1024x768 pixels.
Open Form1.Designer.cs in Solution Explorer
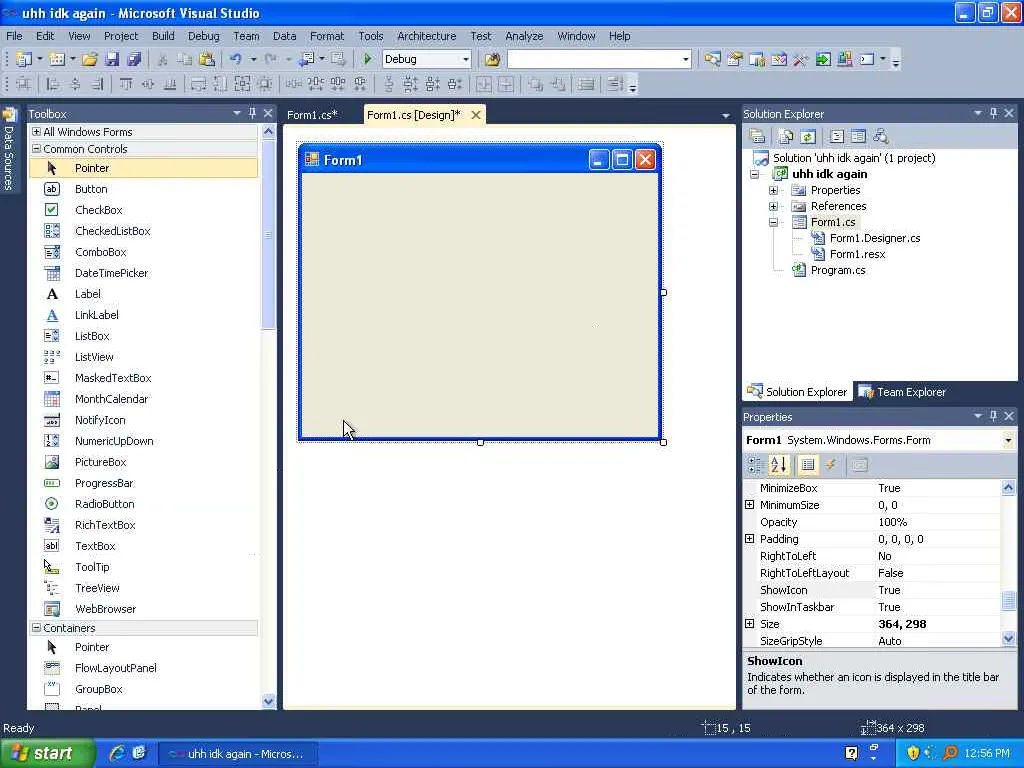874,238
